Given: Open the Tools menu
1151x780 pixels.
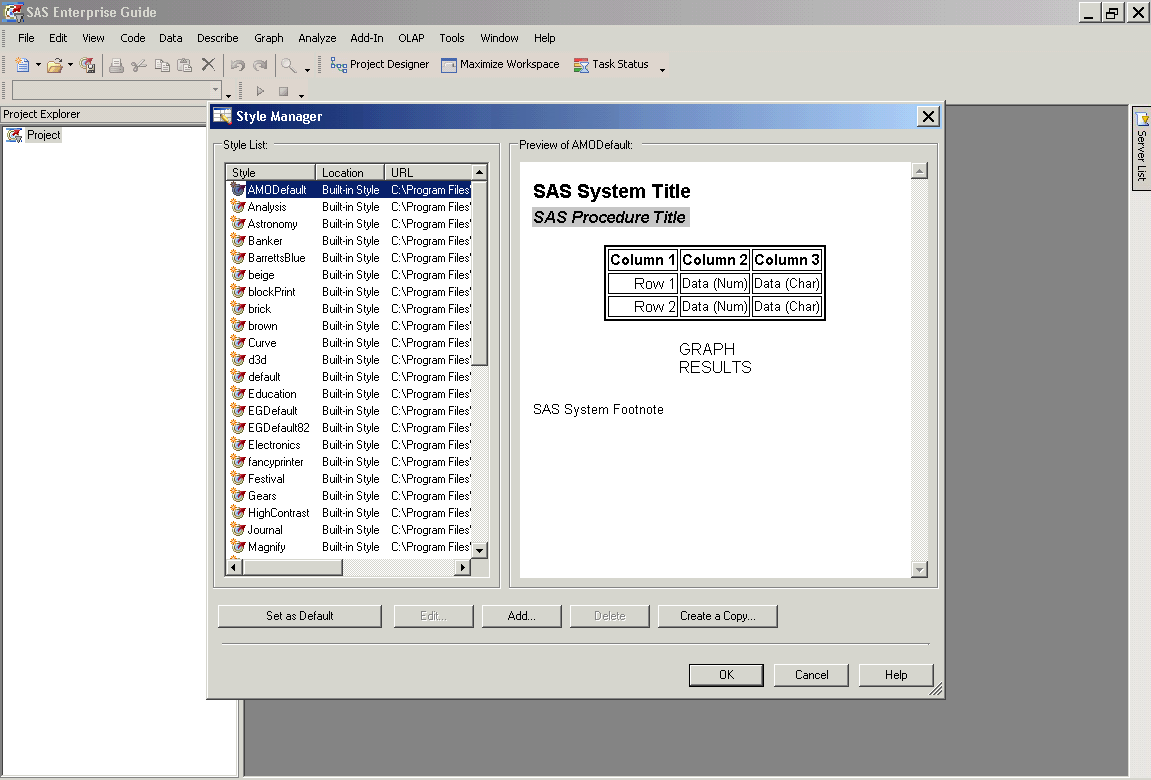Looking at the screenshot, I should click(451, 38).
